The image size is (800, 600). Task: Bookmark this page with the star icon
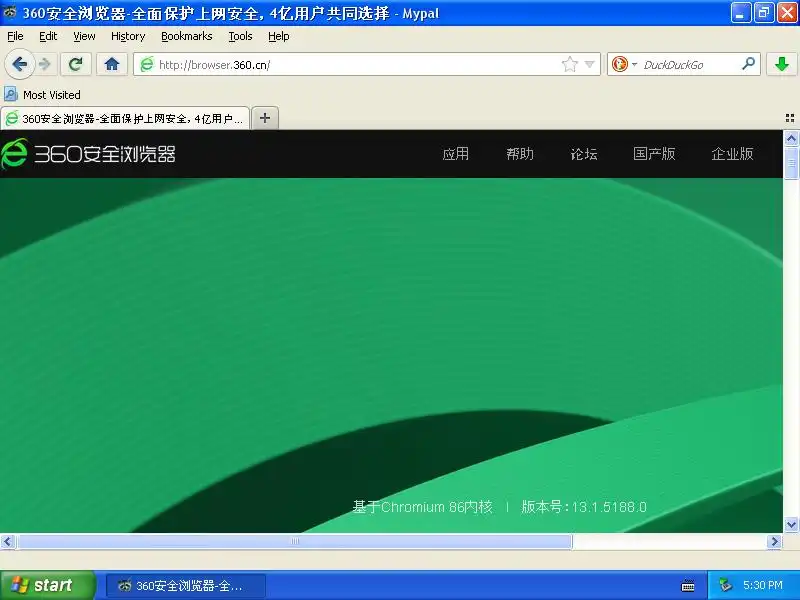tap(569, 64)
